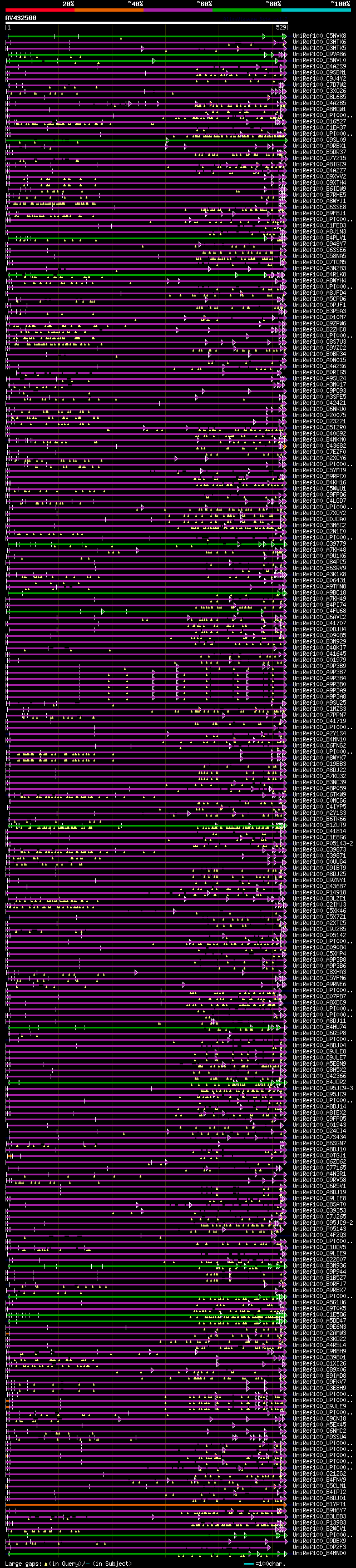
Task: Open hit UniRef100_C5NVL0
Action: [x=319, y=60]
